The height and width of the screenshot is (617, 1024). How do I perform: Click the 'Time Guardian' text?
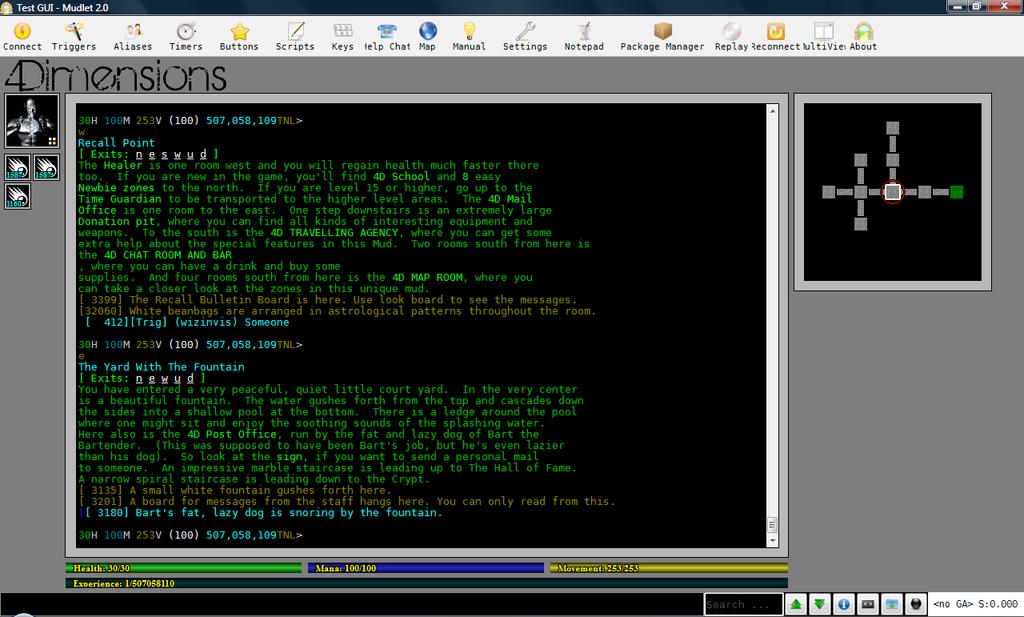point(120,199)
